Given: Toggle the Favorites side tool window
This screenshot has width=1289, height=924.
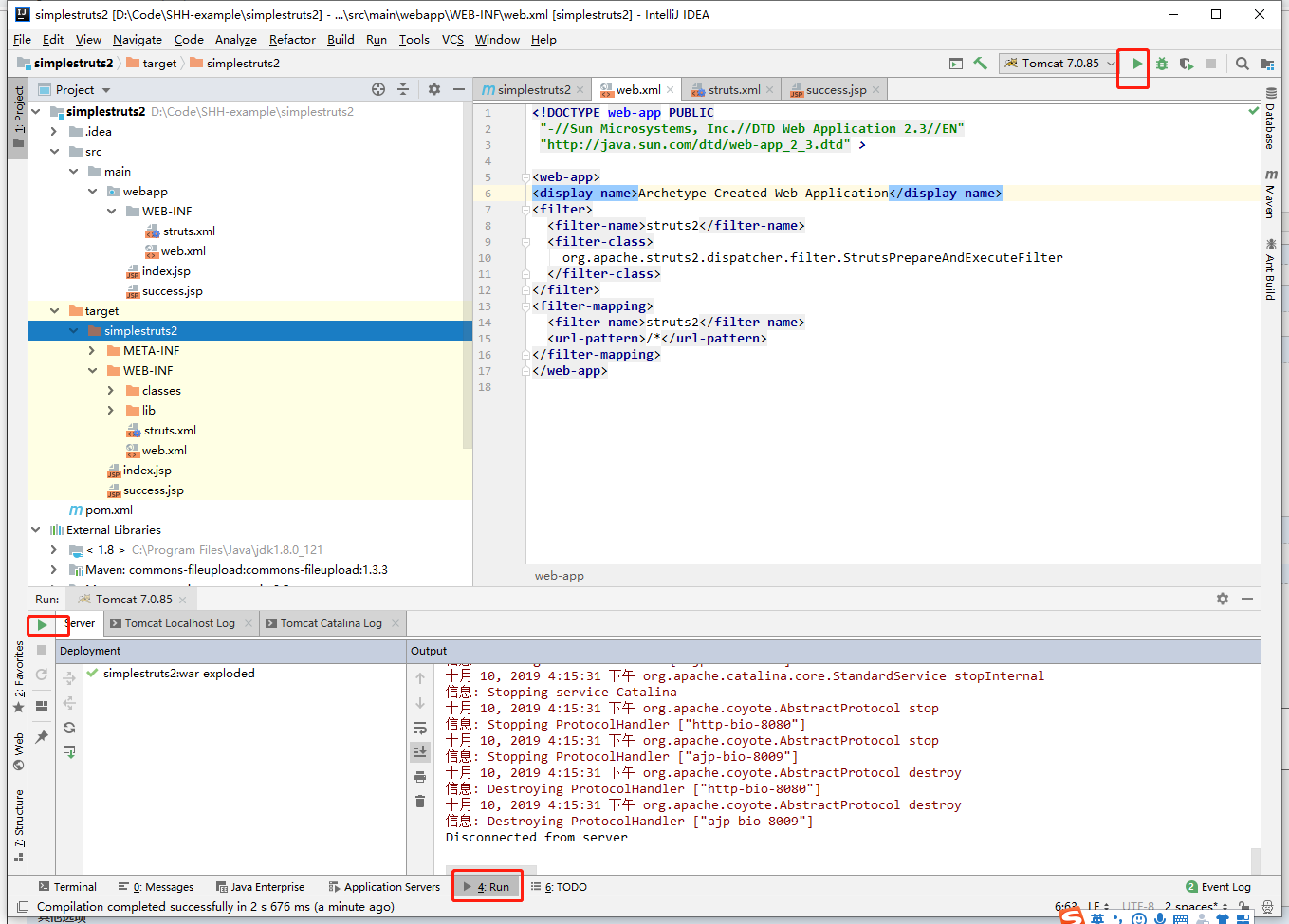Looking at the screenshot, I should (x=18, y=676).
